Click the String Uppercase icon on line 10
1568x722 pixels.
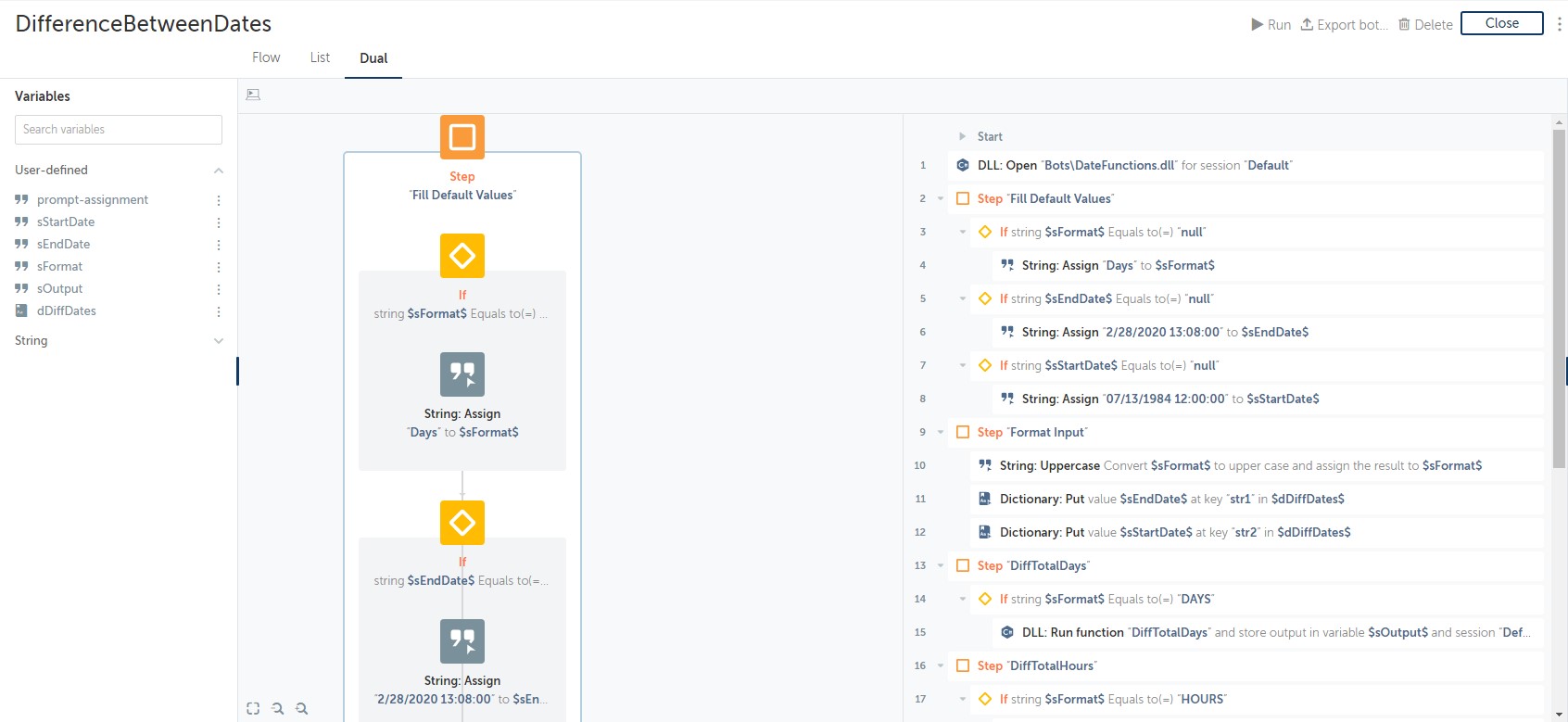tap(985, 465)
